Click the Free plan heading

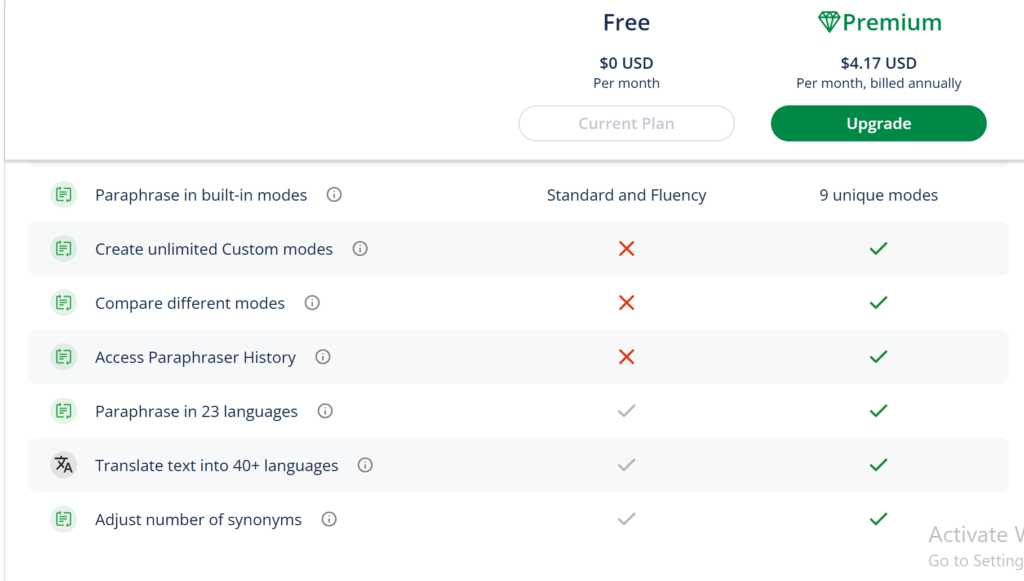(626, 22)
